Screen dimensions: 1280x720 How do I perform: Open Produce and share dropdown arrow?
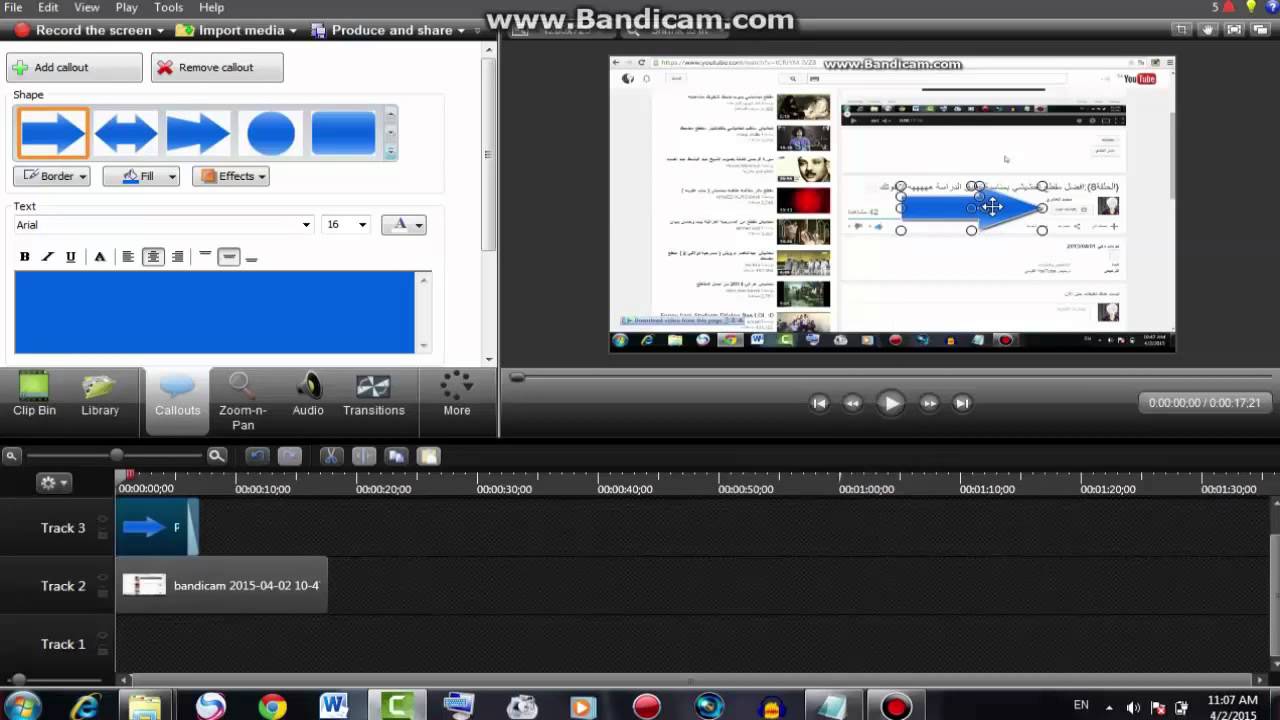(x=461, y=31)
